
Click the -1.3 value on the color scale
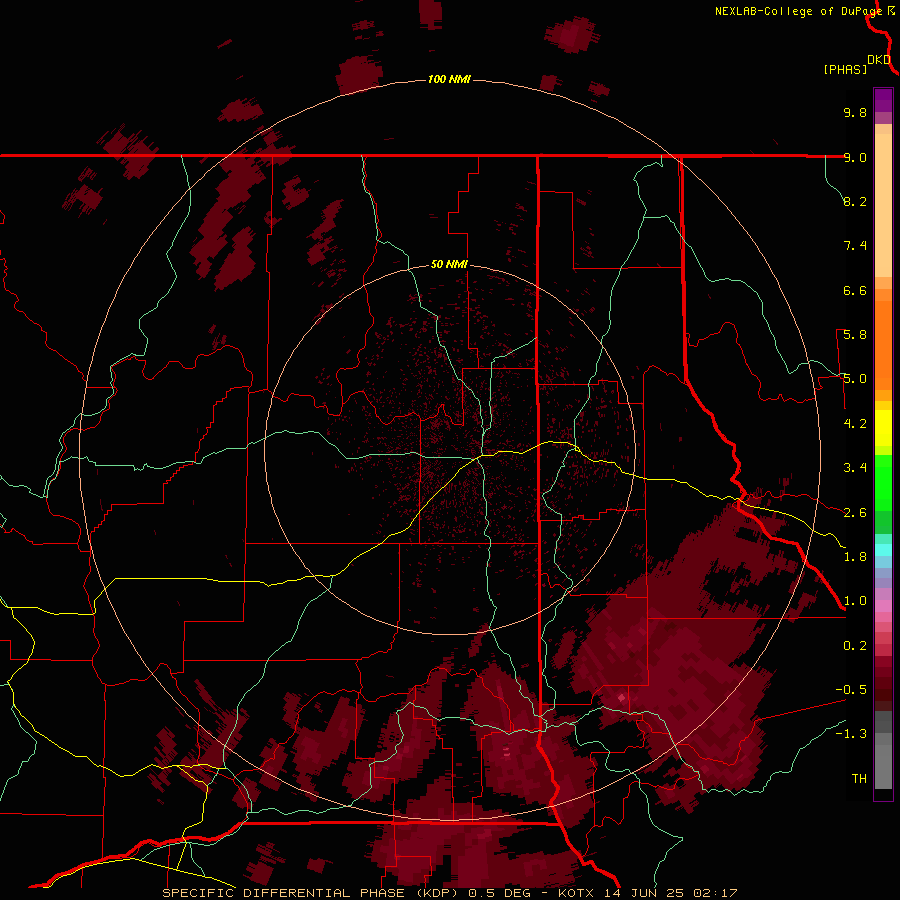851,734
